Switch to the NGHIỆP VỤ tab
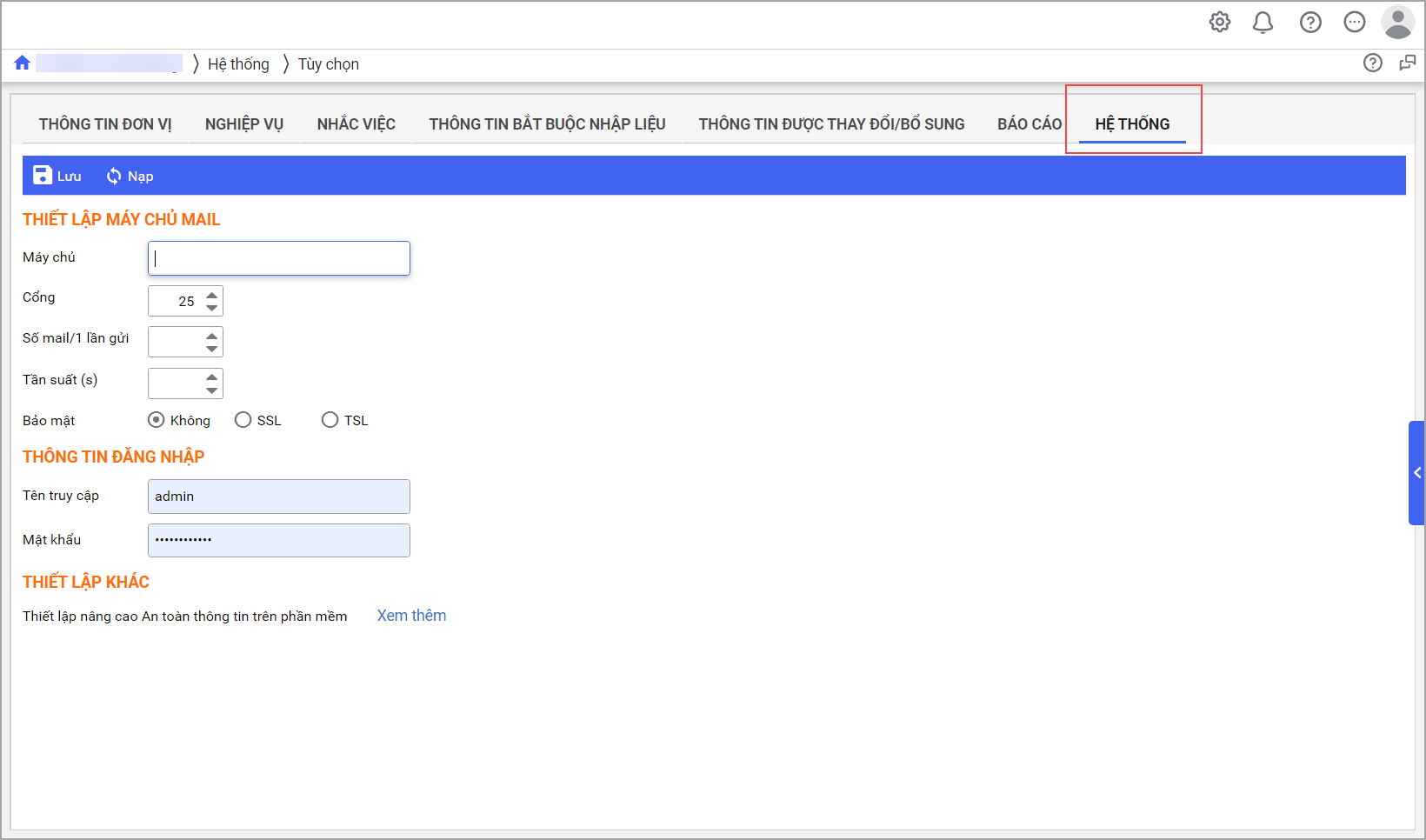The height and width of the screenshot is (840, 1426). click(244, 124)
